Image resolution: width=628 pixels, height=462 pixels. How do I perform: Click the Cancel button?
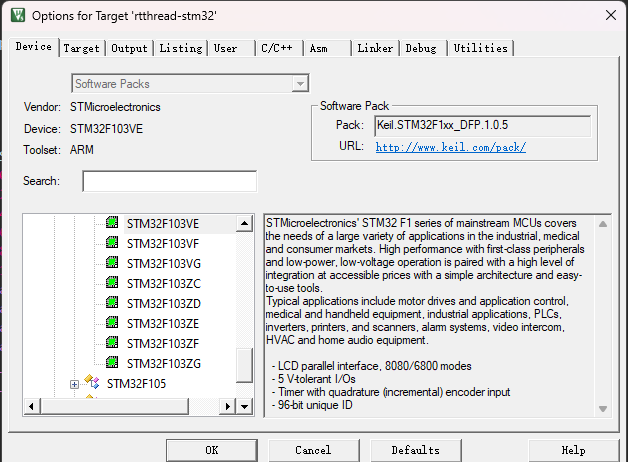[x=314, y=450]
